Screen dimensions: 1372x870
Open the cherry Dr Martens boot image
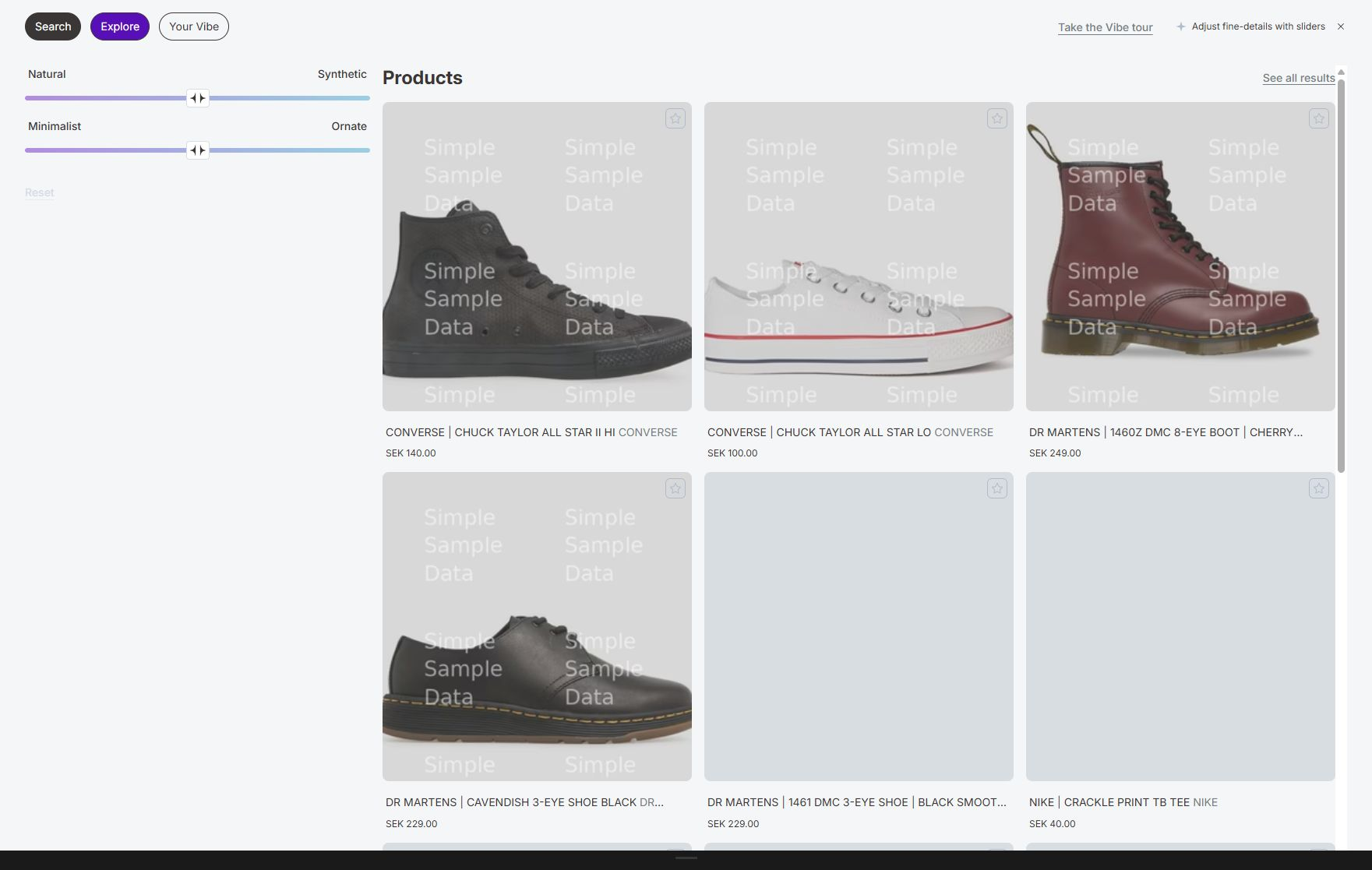1180,256
